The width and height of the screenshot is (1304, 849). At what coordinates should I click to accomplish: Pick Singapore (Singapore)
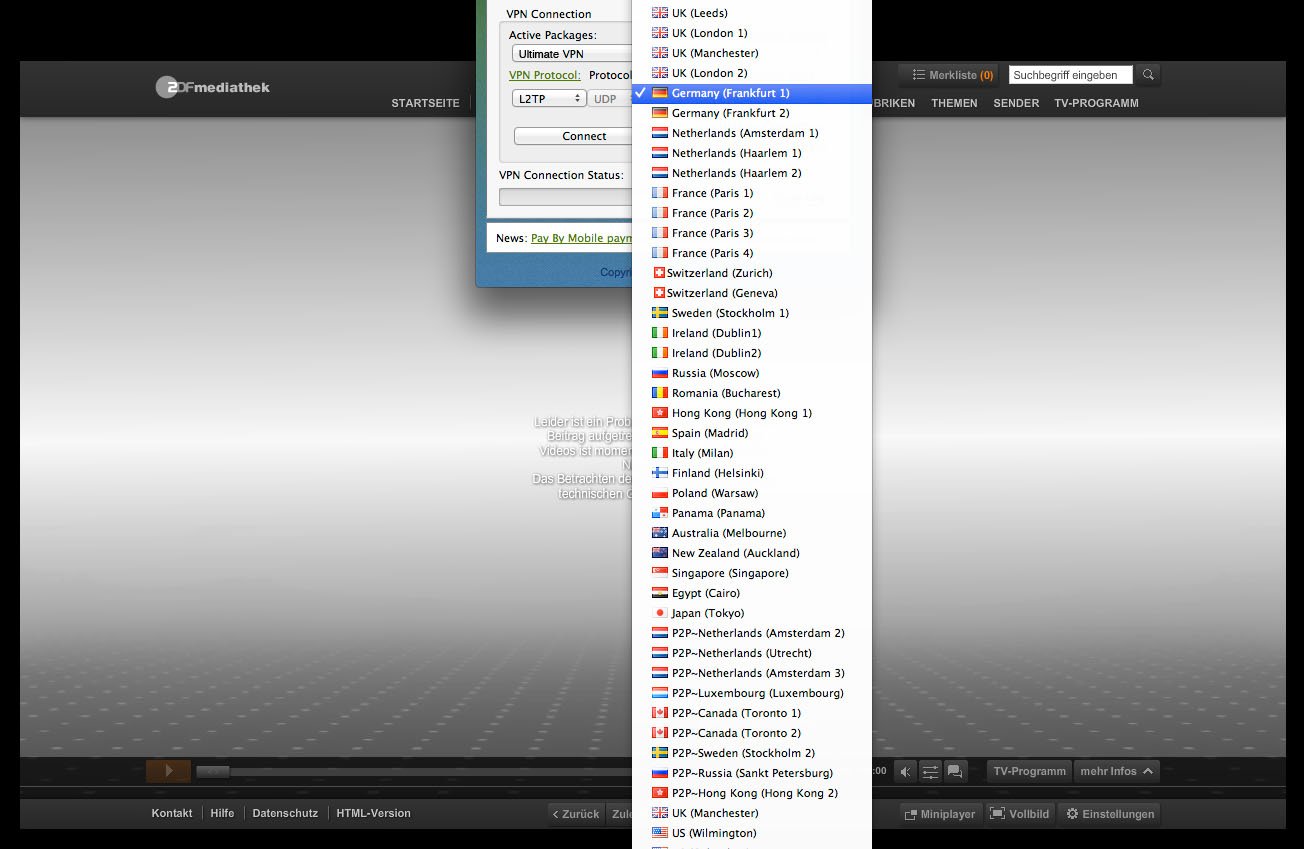752,573
